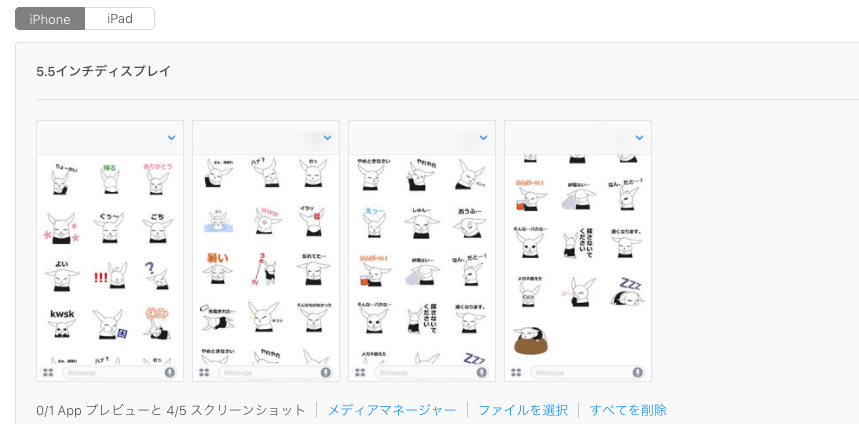Click the orange 休み sticker in first screenshot

pos(158,324)
